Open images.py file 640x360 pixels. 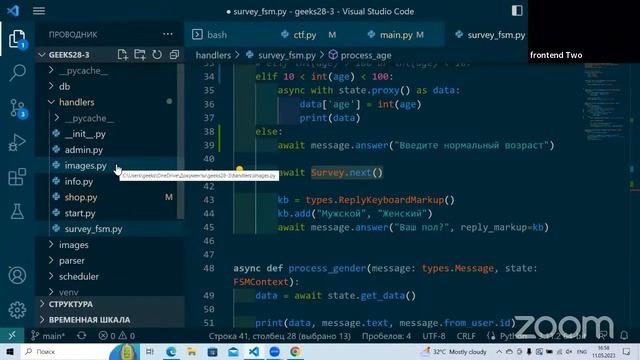85,166
